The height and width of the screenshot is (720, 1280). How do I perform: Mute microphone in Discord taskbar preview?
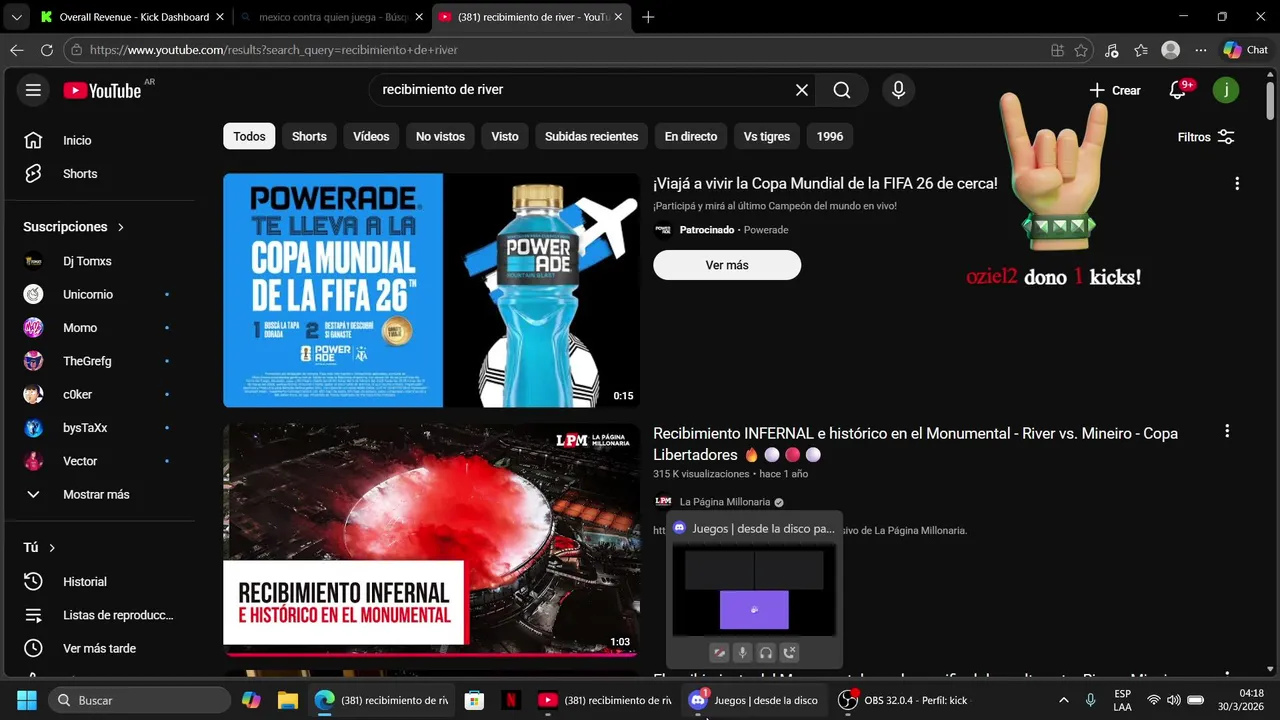pyautogui.click(x=742, y=653)
